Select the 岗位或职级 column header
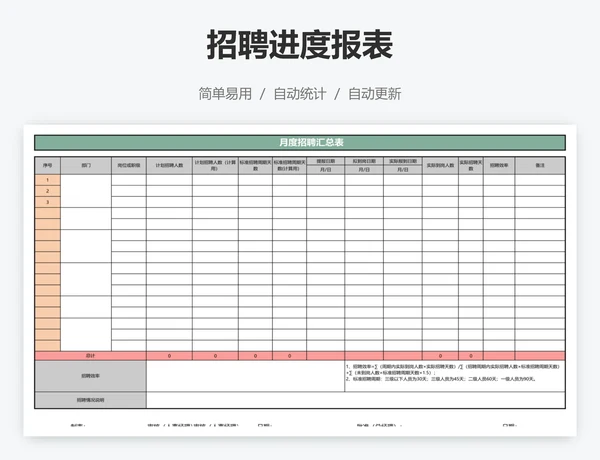Screen dimensions: 600x460 pos(129,166)
